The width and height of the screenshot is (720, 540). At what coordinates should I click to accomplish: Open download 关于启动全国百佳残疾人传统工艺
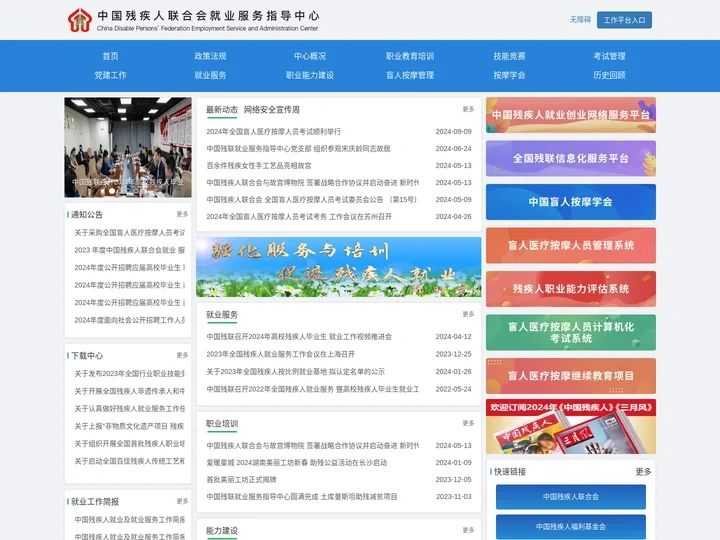pyautogui.click(x=129, y=461)
